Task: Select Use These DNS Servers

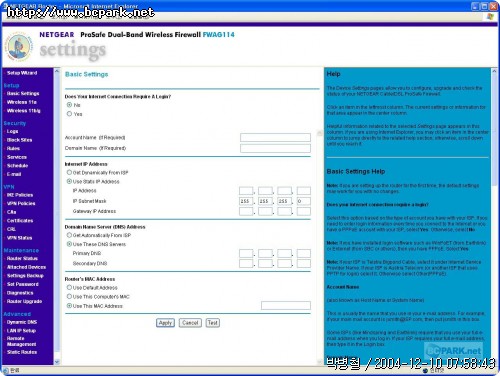Action: pyautogui.click(x=69, y=244)
